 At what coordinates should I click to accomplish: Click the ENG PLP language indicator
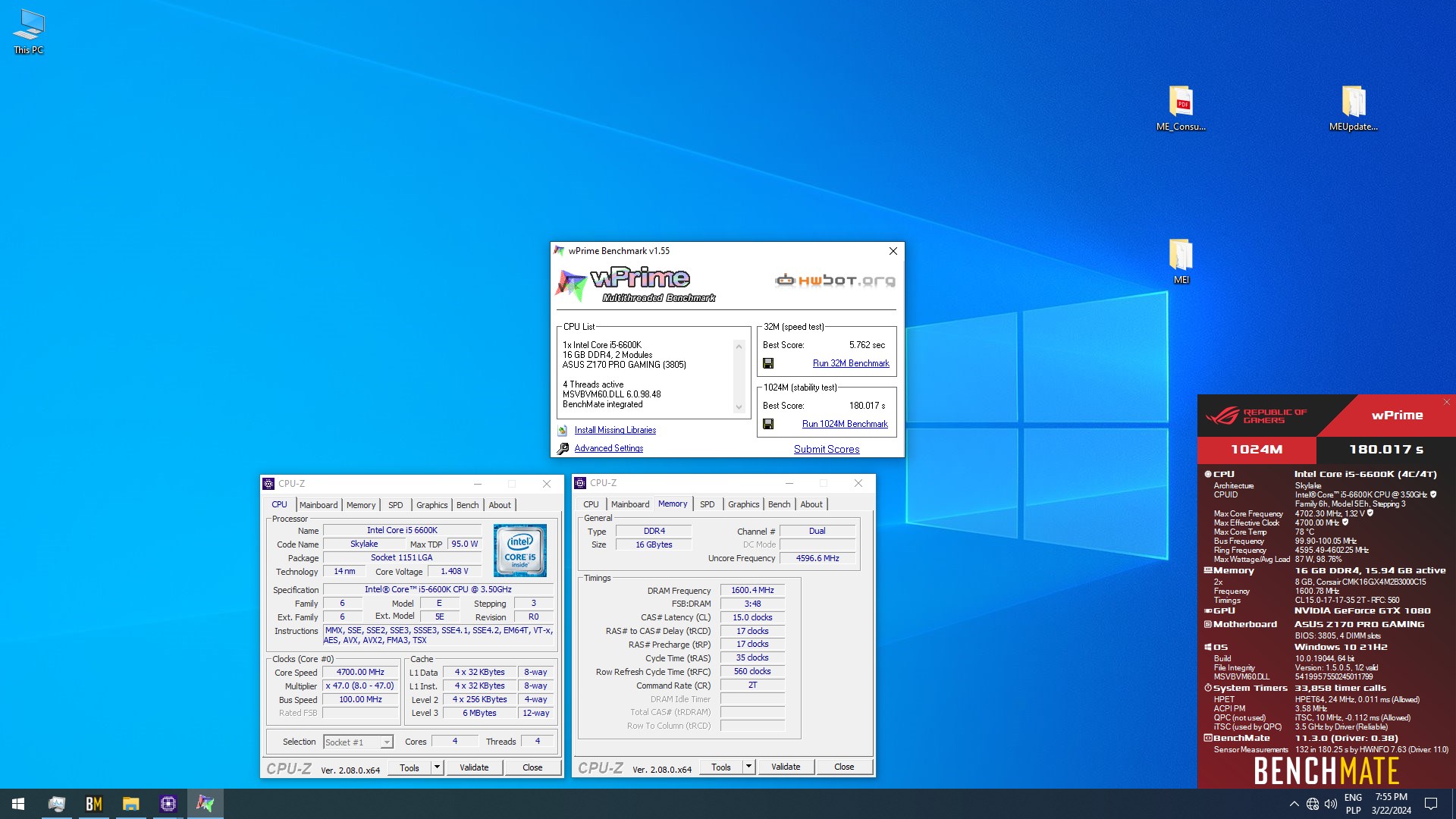coord(1353,804)
